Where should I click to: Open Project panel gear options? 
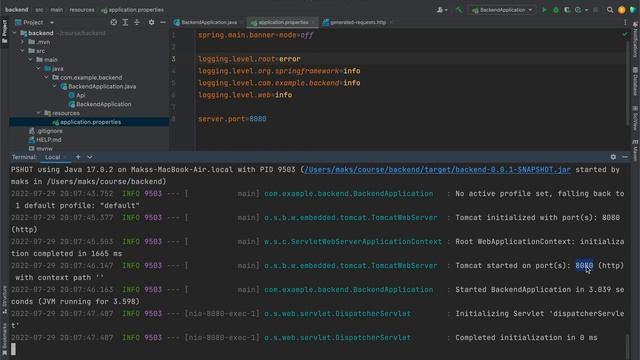pyautogui.click(x=151, y=22)
